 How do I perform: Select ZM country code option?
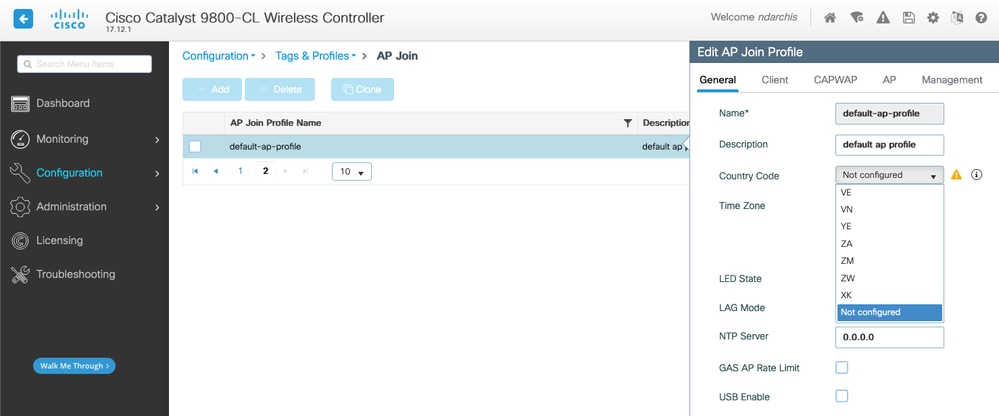point(889,261)
